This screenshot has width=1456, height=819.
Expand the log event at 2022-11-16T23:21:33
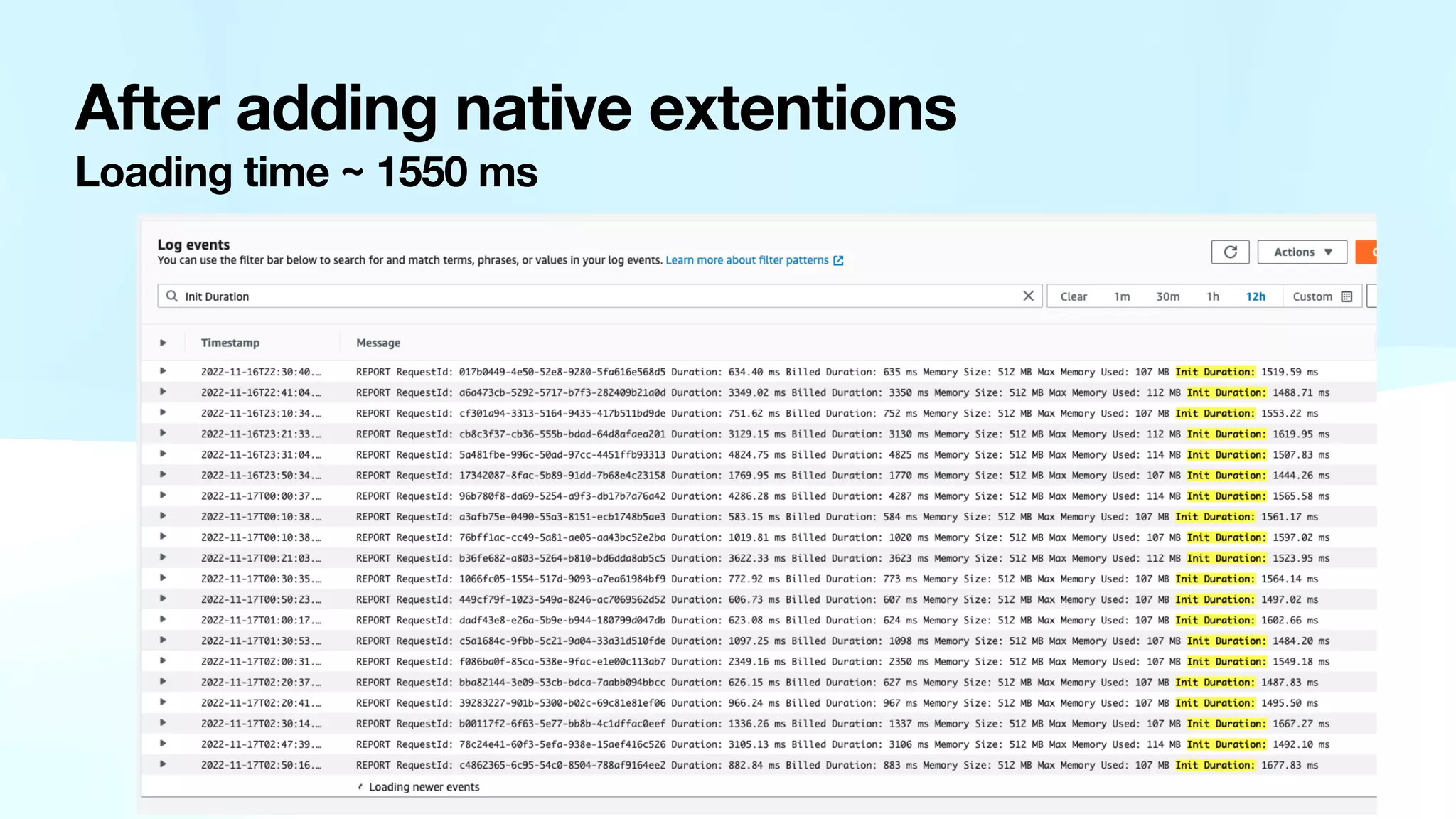[163, 433]
